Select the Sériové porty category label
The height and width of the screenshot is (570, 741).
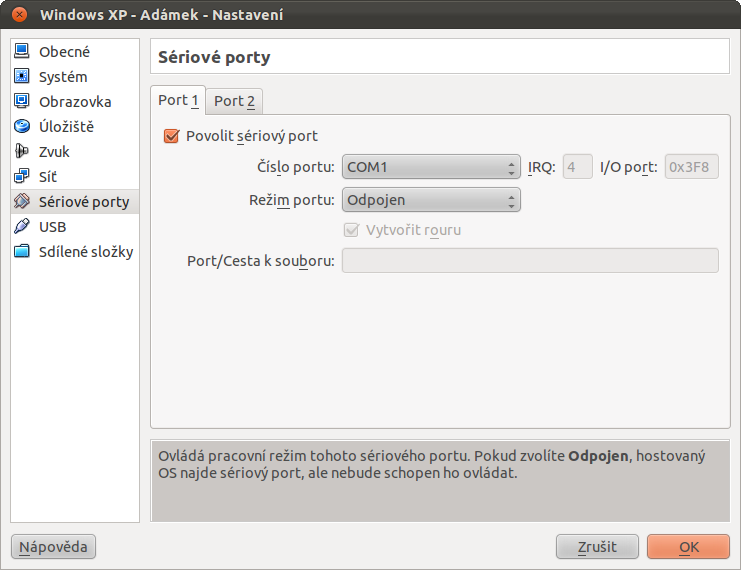[84, 202]
